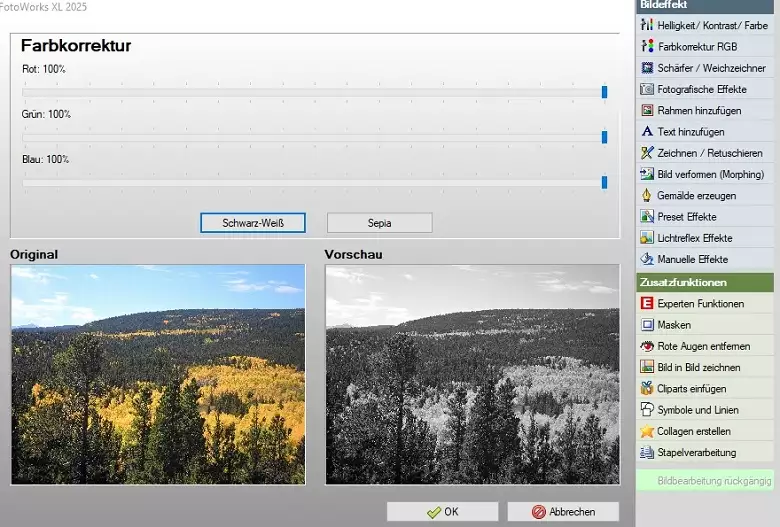
Task: Click the Masken icon
Action: point(647,324)
